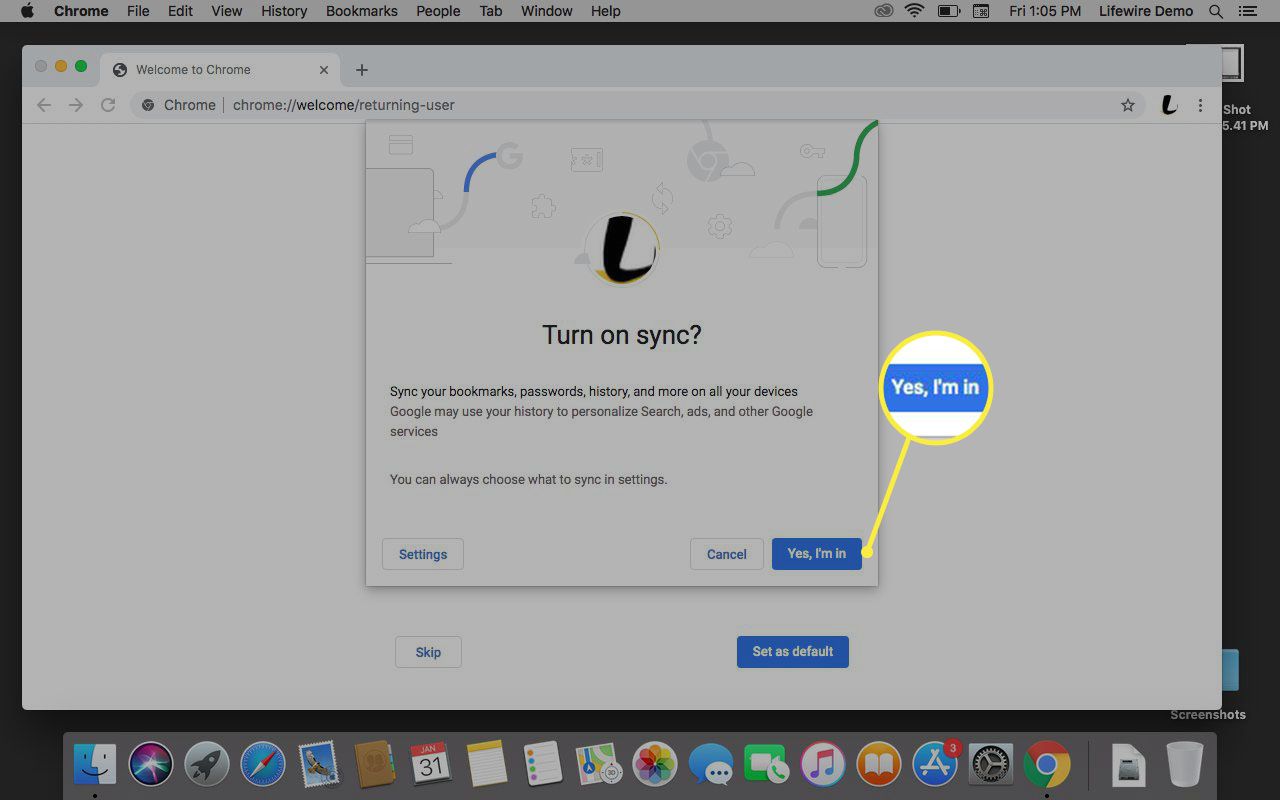The height and width of the screenshot is (800, 1280).
Task: Open the View menu
Action: [x=227, y=11]
